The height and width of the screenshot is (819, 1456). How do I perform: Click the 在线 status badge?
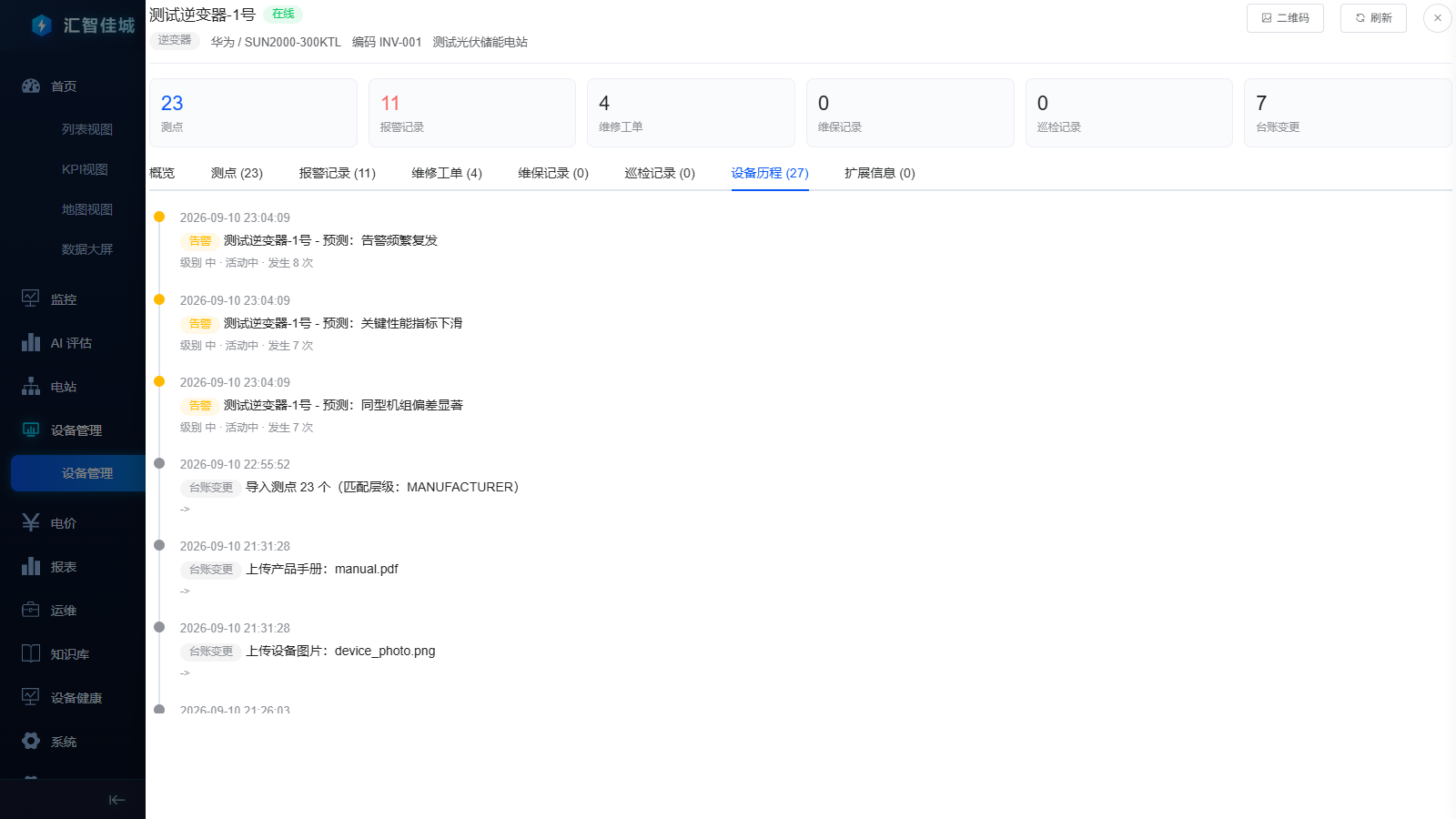tap(283, 14)
